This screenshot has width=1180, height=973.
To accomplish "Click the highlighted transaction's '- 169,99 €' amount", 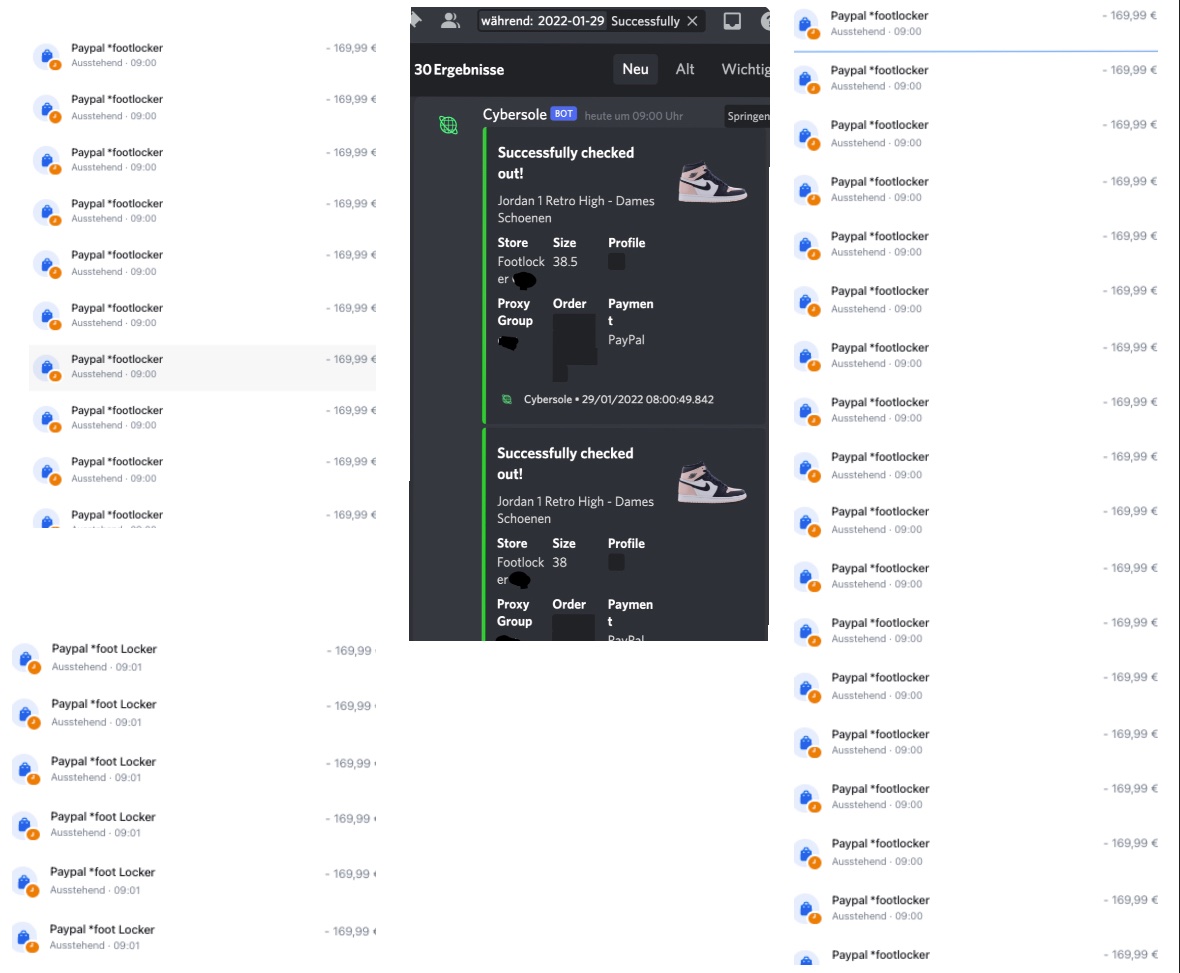I will tap(351, 359).
